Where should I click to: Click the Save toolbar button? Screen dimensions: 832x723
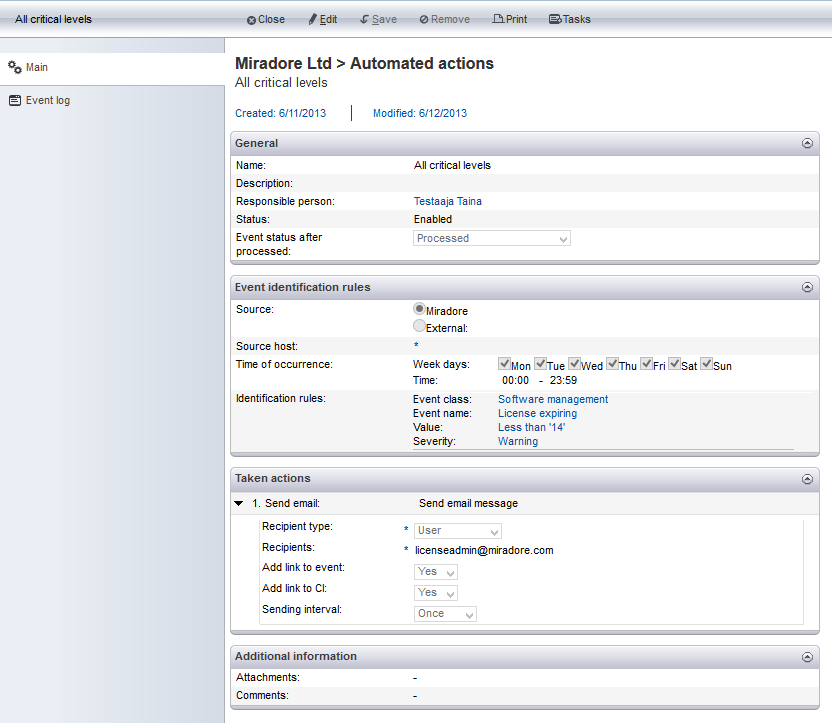pos(378,20)
